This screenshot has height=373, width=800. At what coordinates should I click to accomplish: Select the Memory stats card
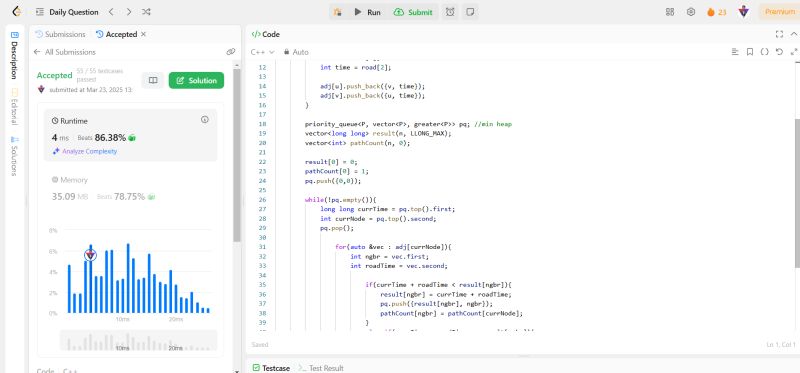click(131, 188)
